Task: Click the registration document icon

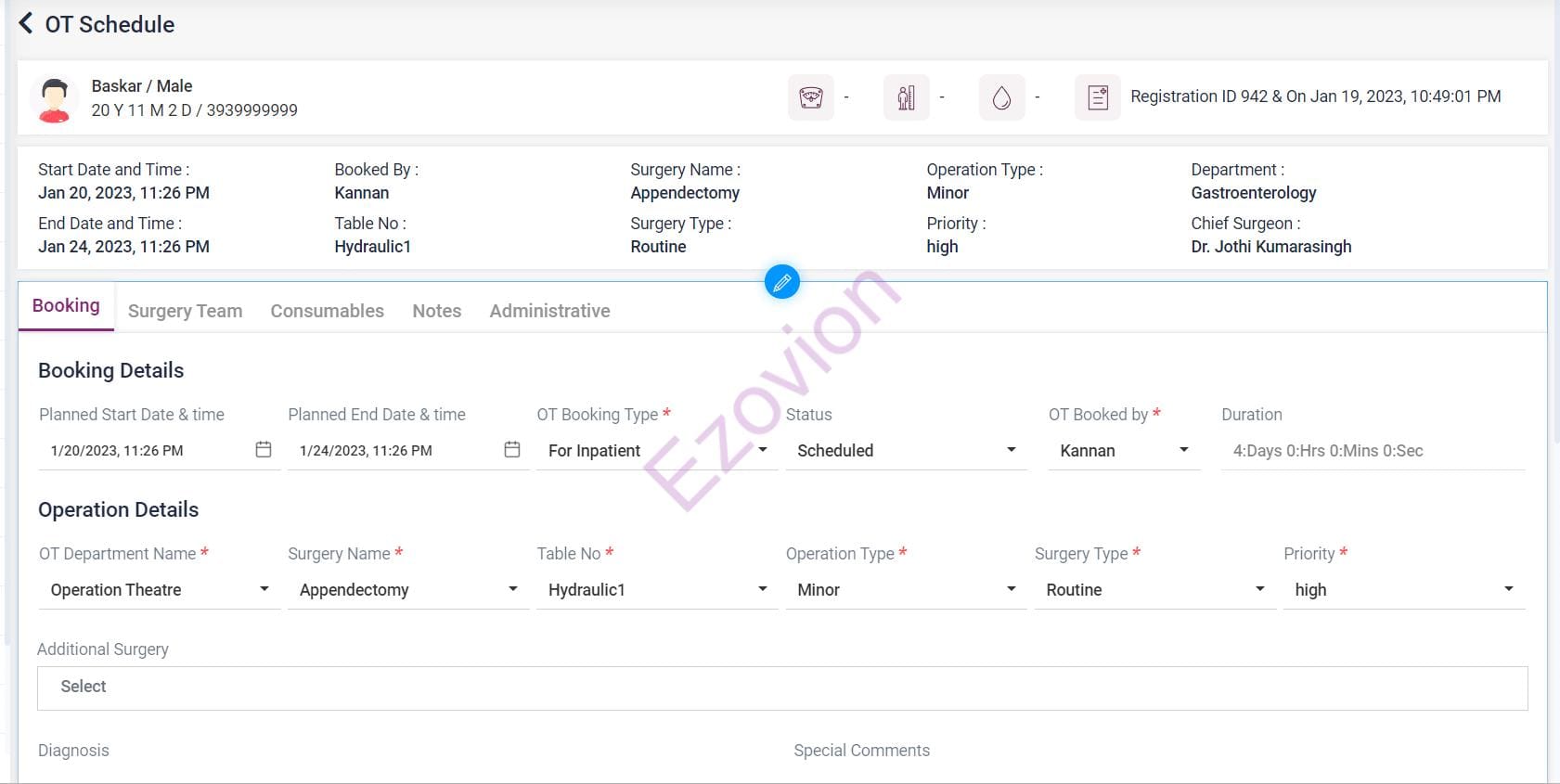Action: pos(1097,97)
